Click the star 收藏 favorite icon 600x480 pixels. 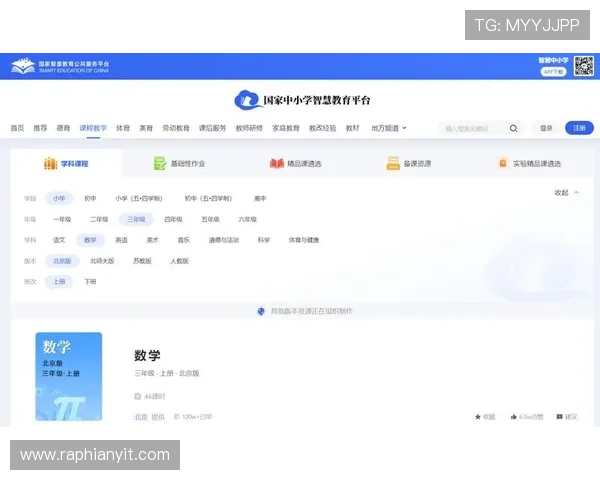(478, 416)
